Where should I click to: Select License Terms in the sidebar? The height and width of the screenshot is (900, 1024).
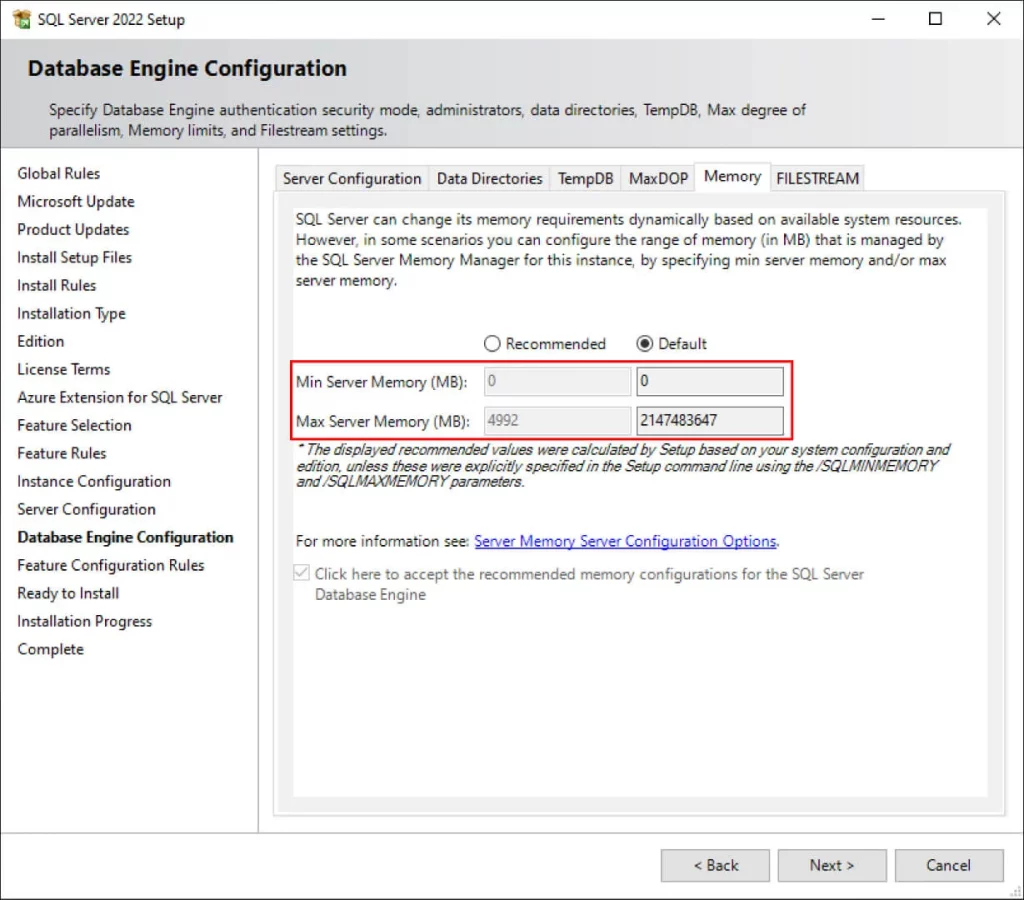click(x=63, y=369)
